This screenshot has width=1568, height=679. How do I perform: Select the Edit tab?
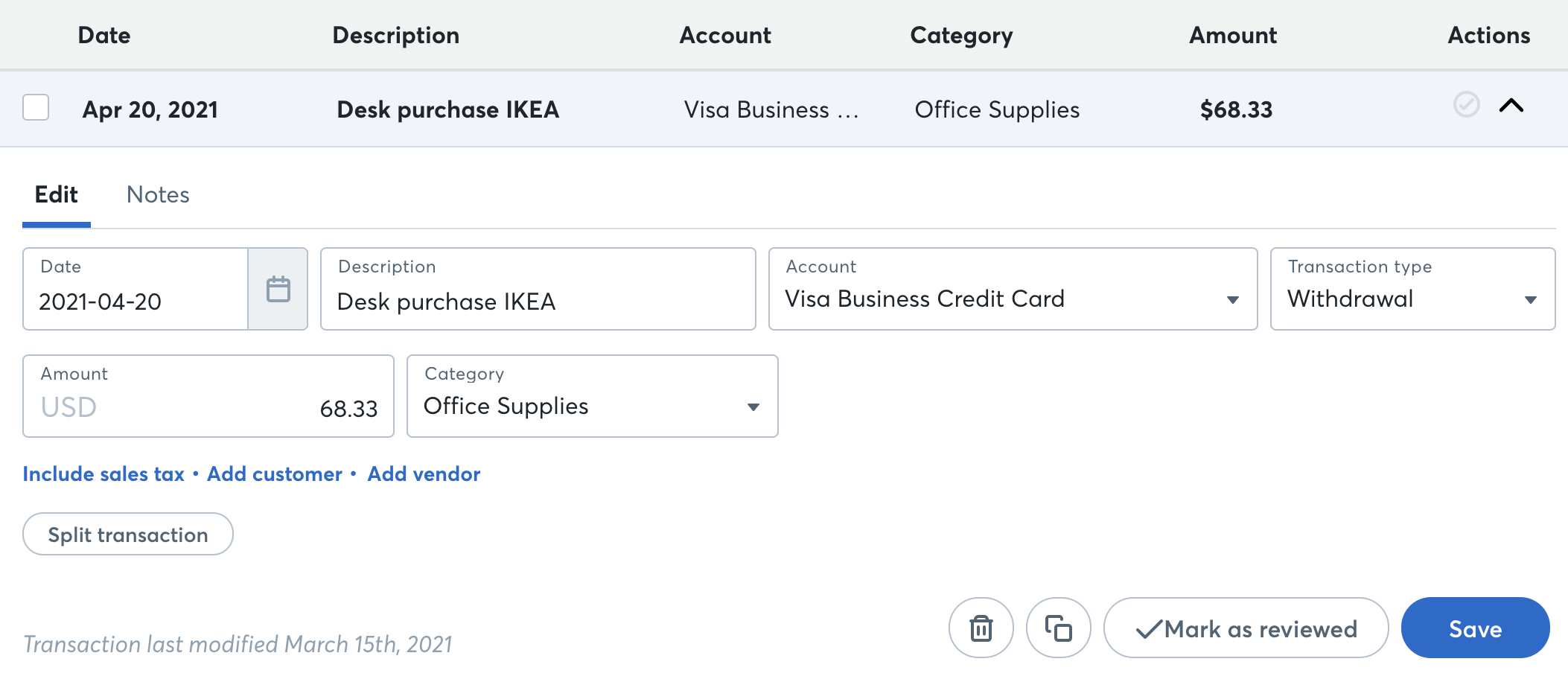[56, 194]
